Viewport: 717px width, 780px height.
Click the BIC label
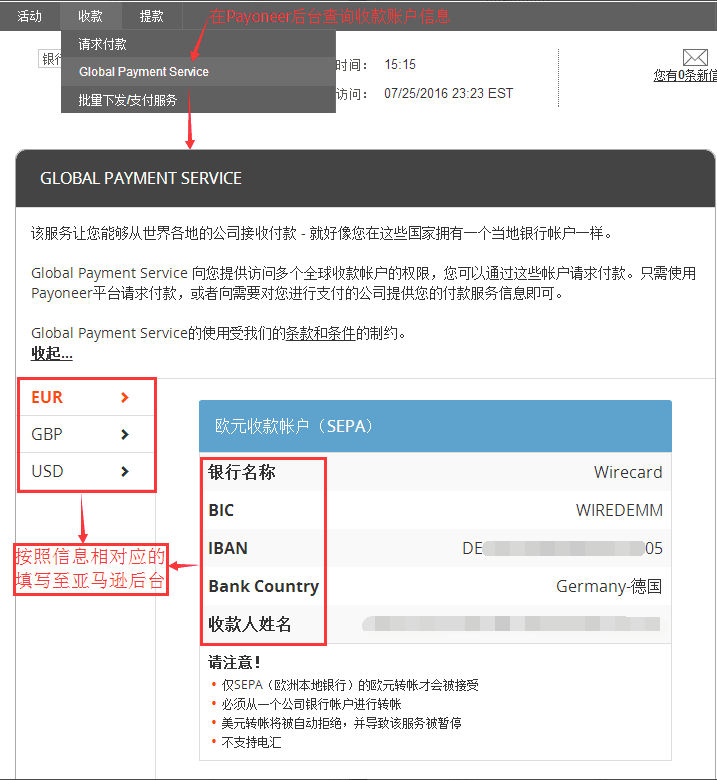221,510
